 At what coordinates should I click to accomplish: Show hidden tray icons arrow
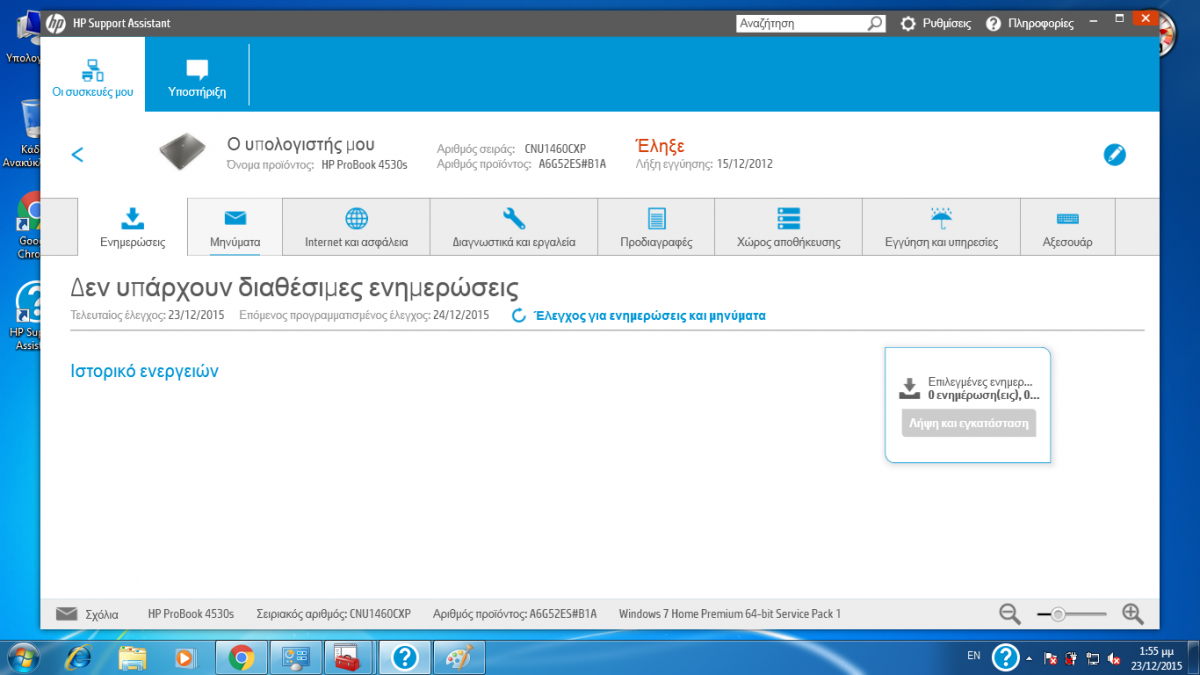coord(1030,658)
